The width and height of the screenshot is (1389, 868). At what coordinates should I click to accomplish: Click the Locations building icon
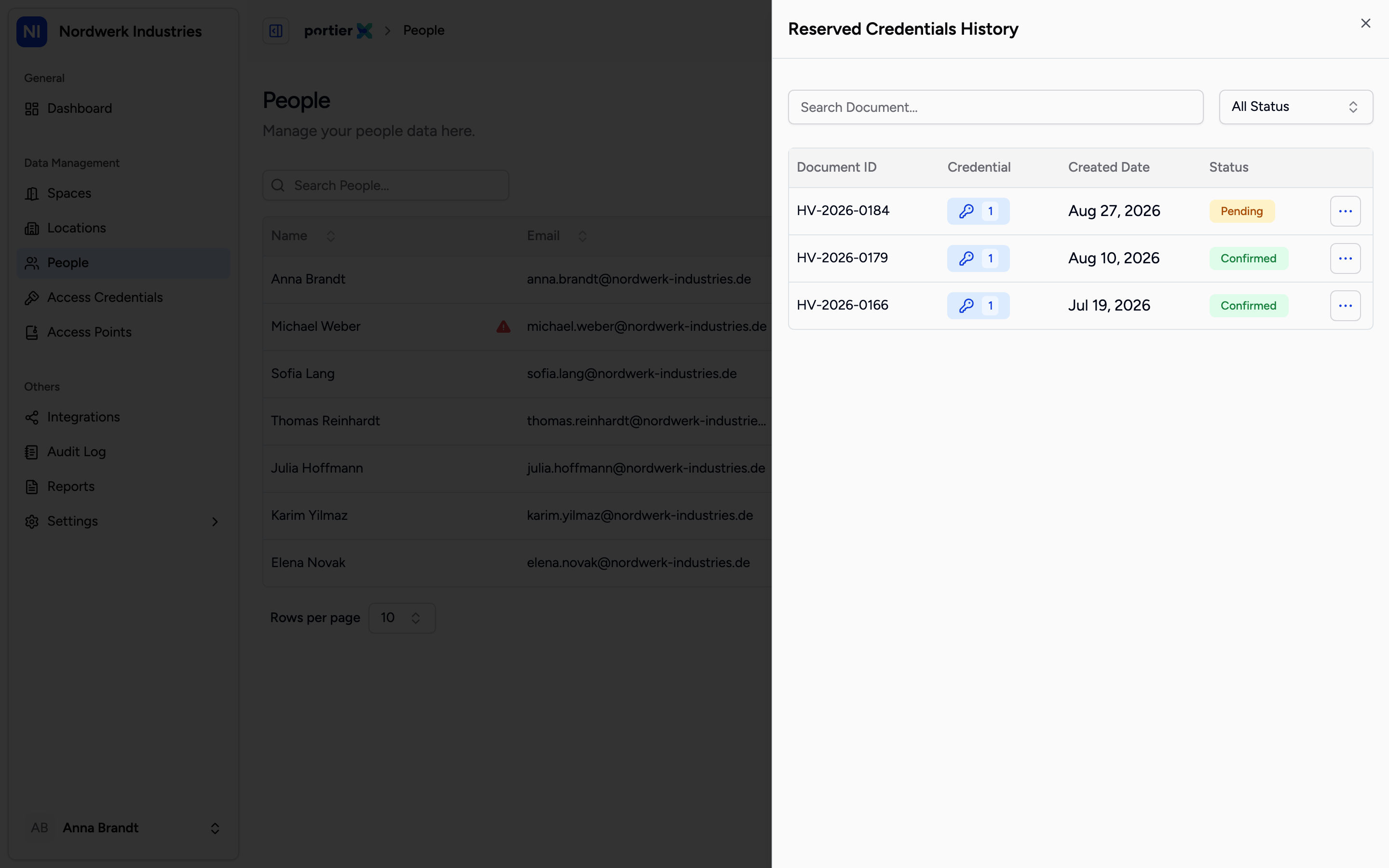31,229
